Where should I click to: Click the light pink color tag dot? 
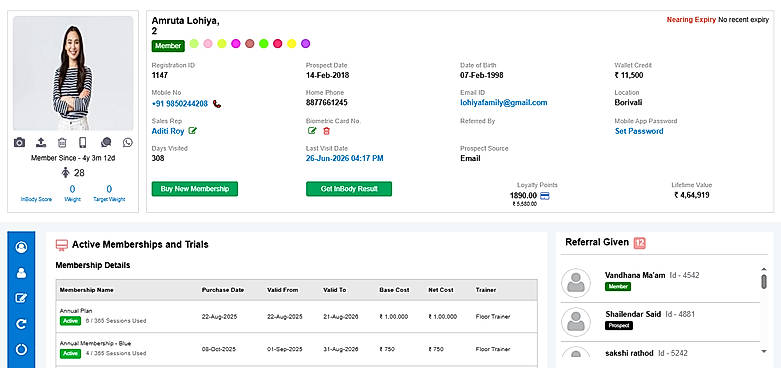tap(208, 43)
